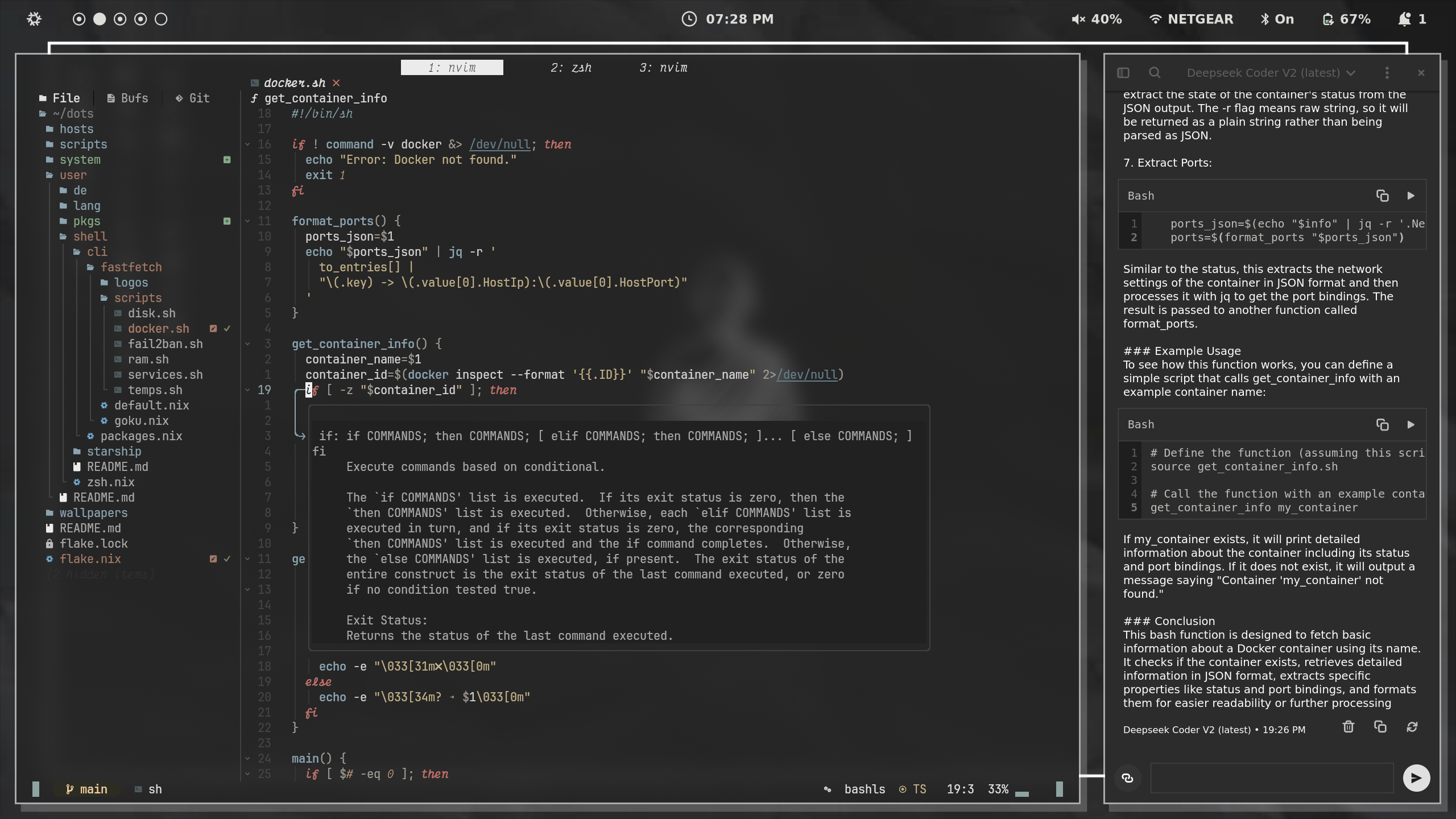The width and height of the screenshot is (1456, 819).
Task: Switch to the fifth empty workspace indicator
Action: [161, 19]
